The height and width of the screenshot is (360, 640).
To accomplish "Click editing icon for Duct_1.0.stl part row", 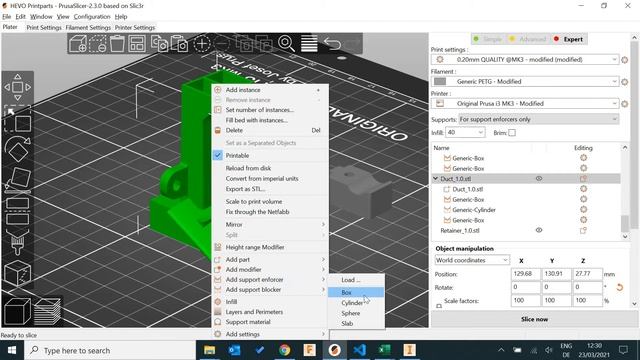I will click(x=584, y=189).
